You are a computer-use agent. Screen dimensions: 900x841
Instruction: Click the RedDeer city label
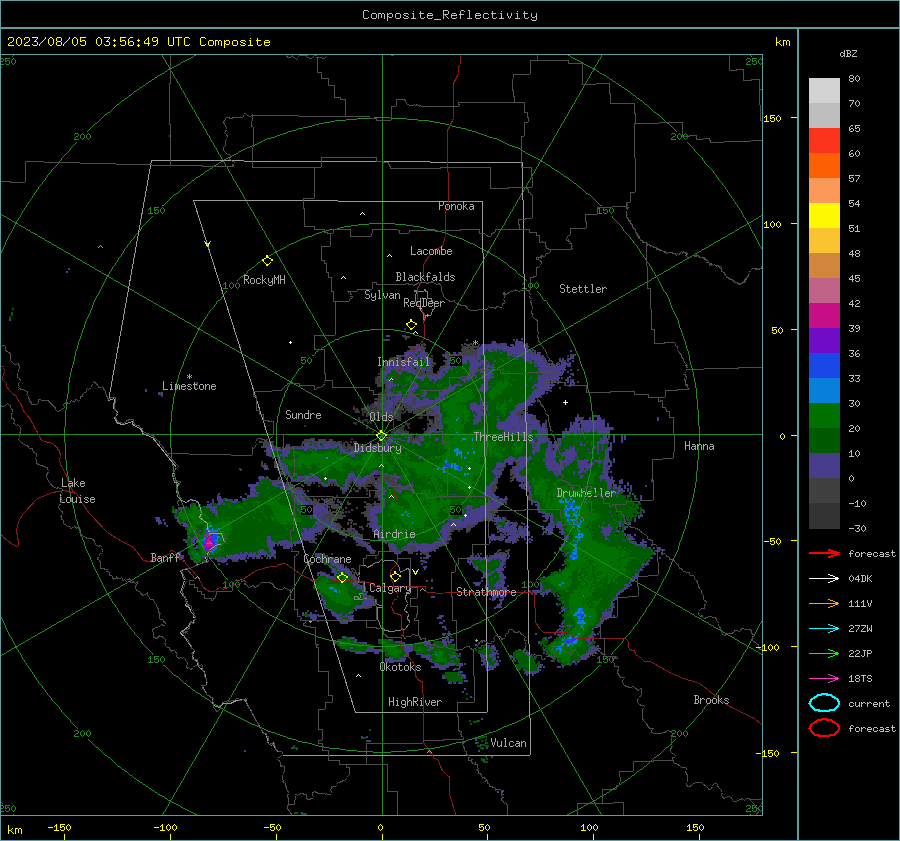tap(424, 303)
